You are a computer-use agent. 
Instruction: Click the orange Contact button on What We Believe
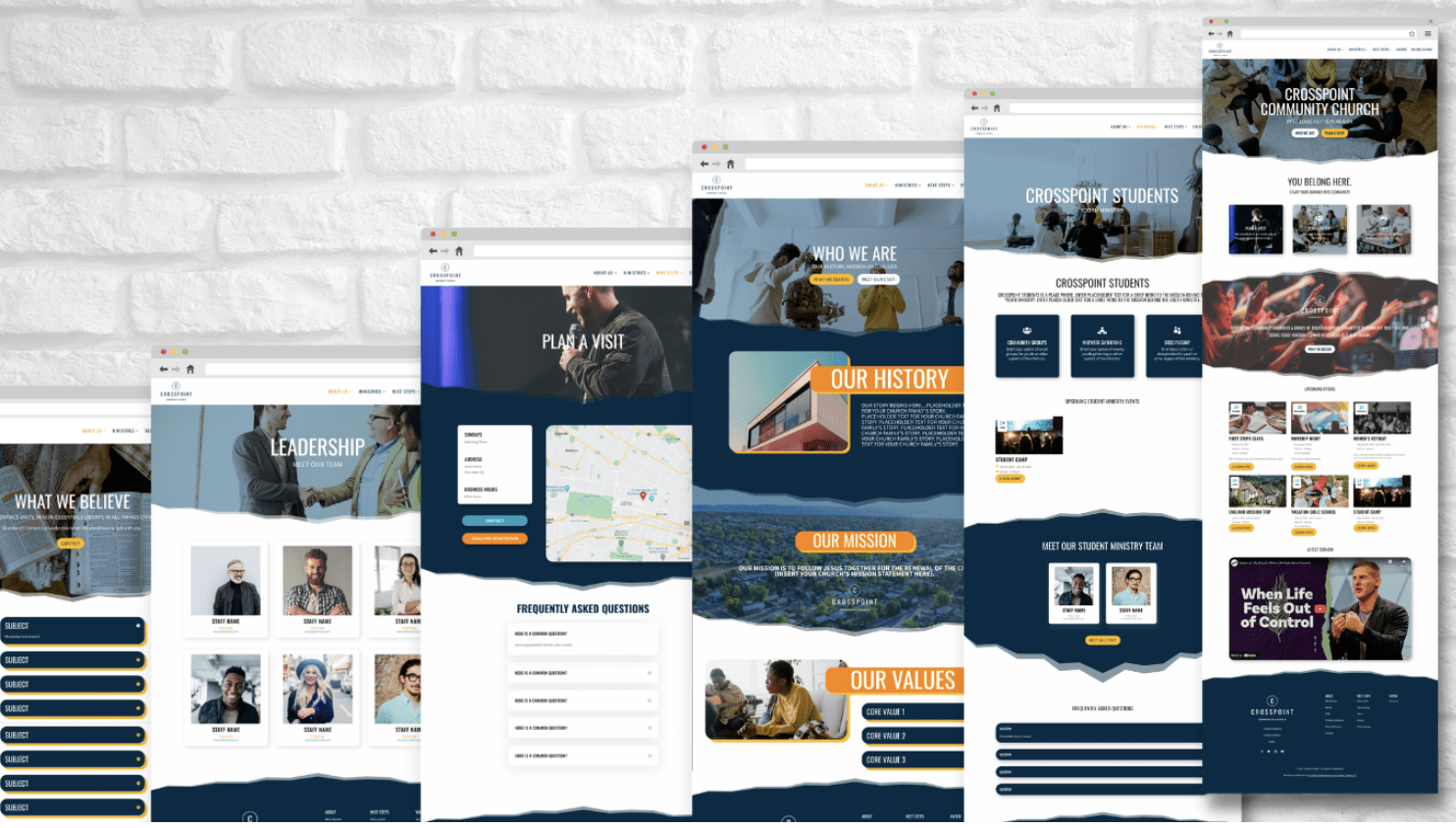coord(71,543)
